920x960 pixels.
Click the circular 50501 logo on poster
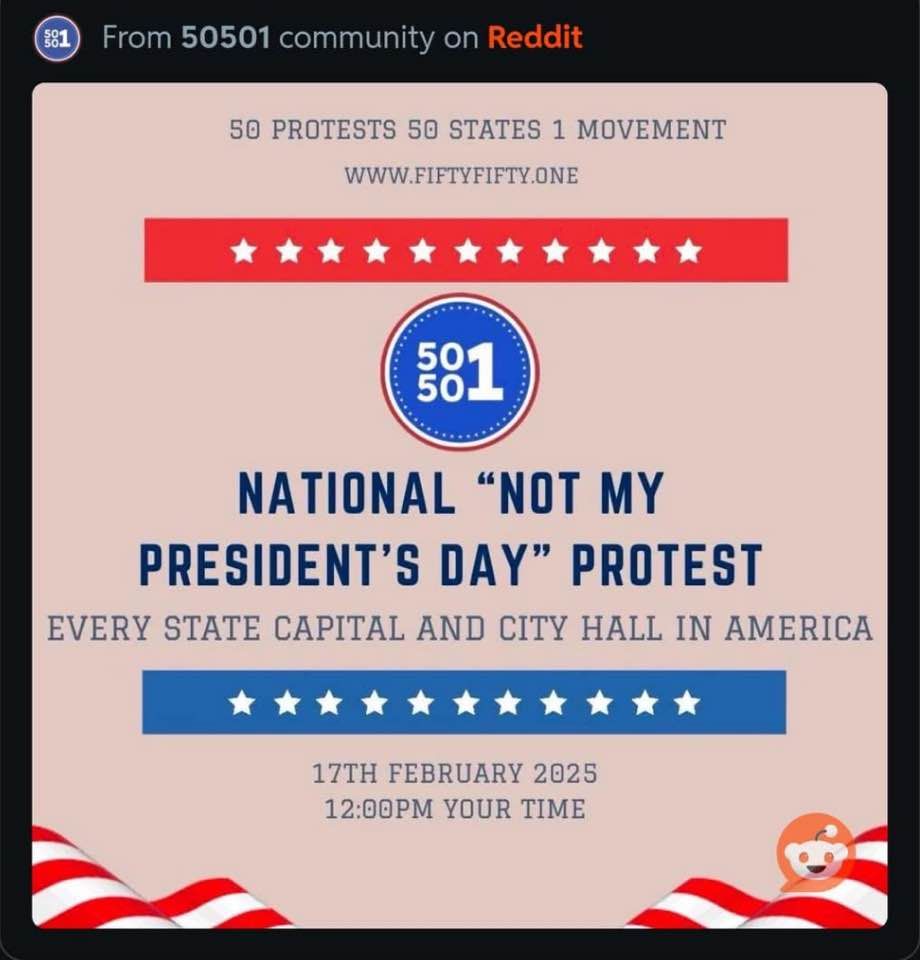point(460,371)
